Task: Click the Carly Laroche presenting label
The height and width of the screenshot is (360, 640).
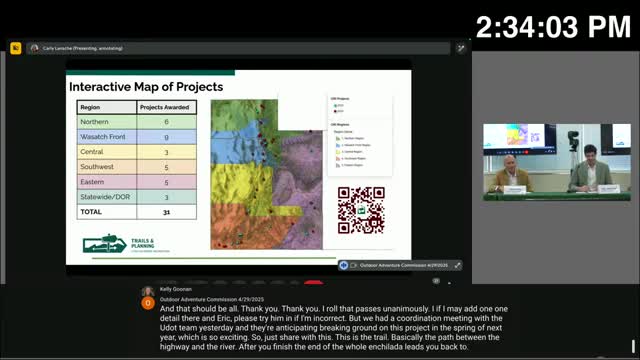Action: click(82, 48)
